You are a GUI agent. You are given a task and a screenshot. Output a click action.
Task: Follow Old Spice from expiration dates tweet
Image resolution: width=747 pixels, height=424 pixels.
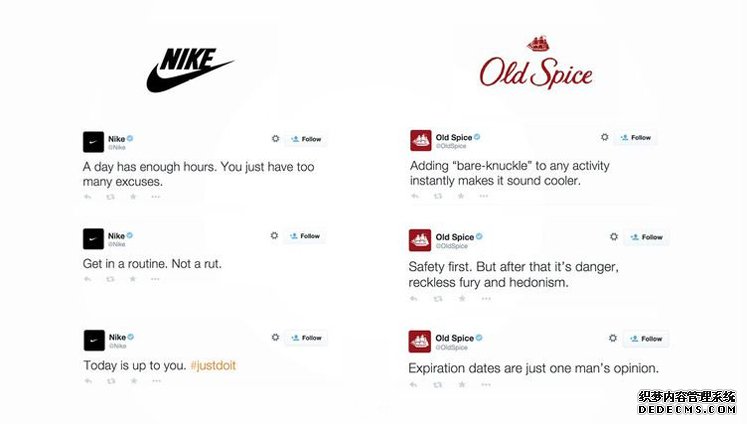646,339
